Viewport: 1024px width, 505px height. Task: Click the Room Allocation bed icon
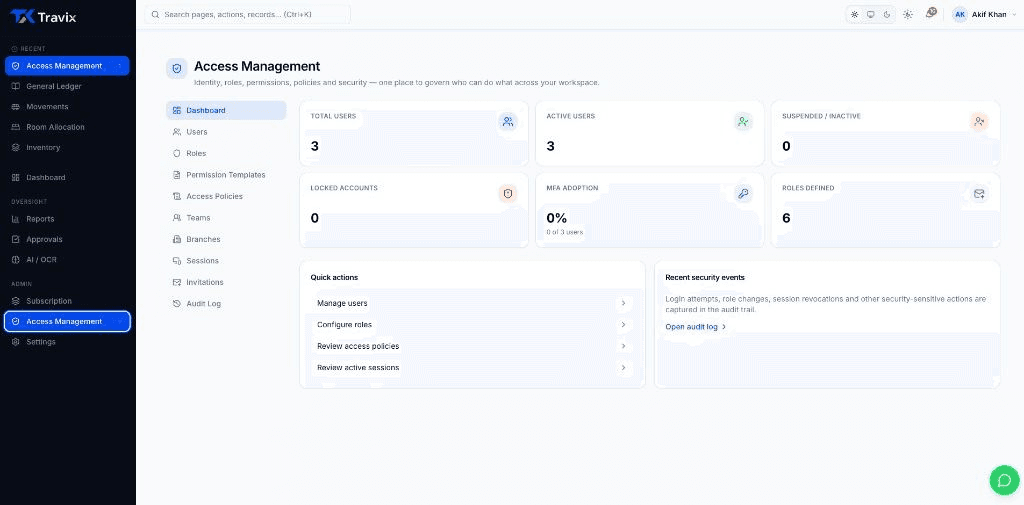[16, 127]
